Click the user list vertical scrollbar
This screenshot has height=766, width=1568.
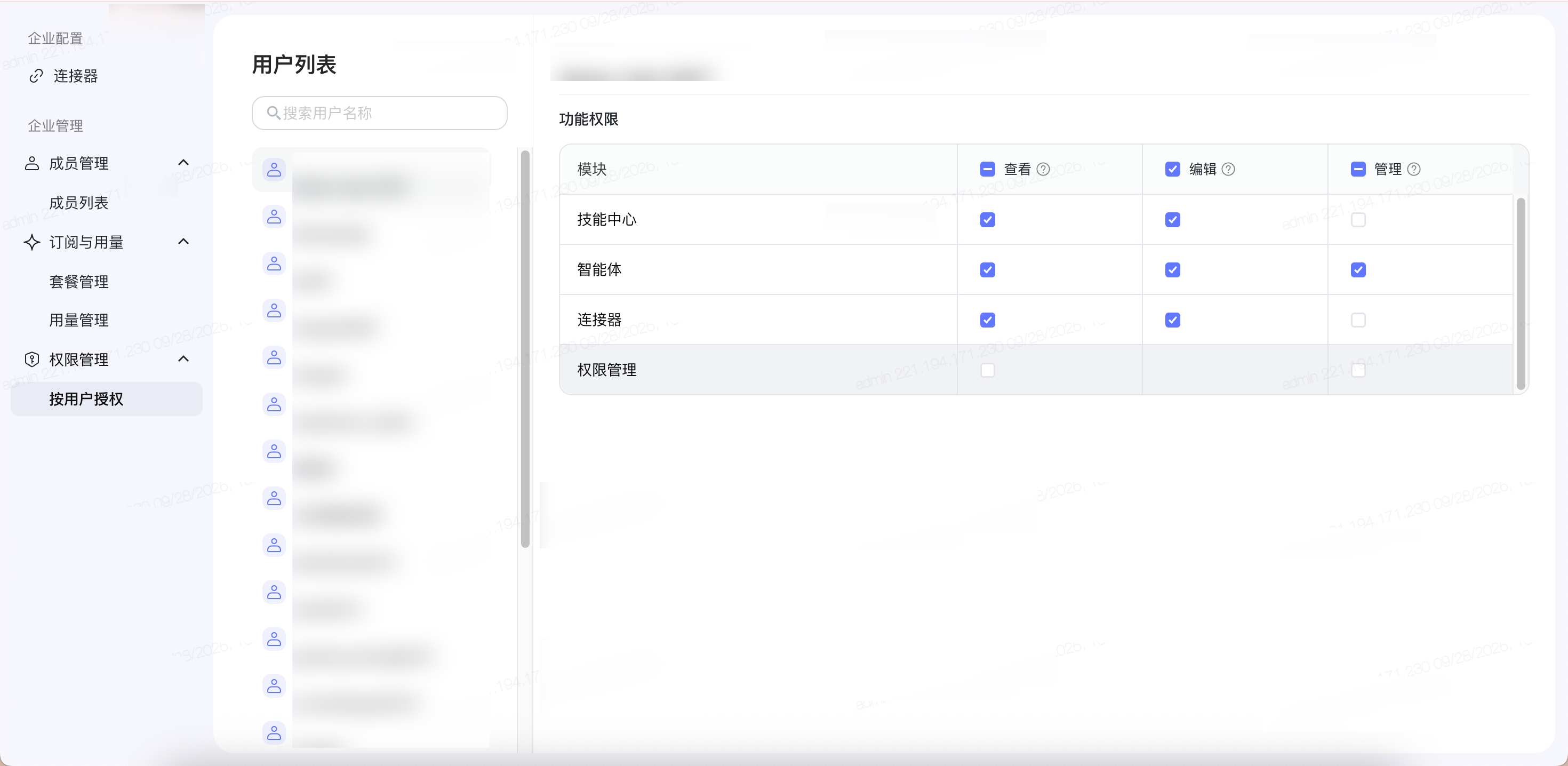coord(525,349)
